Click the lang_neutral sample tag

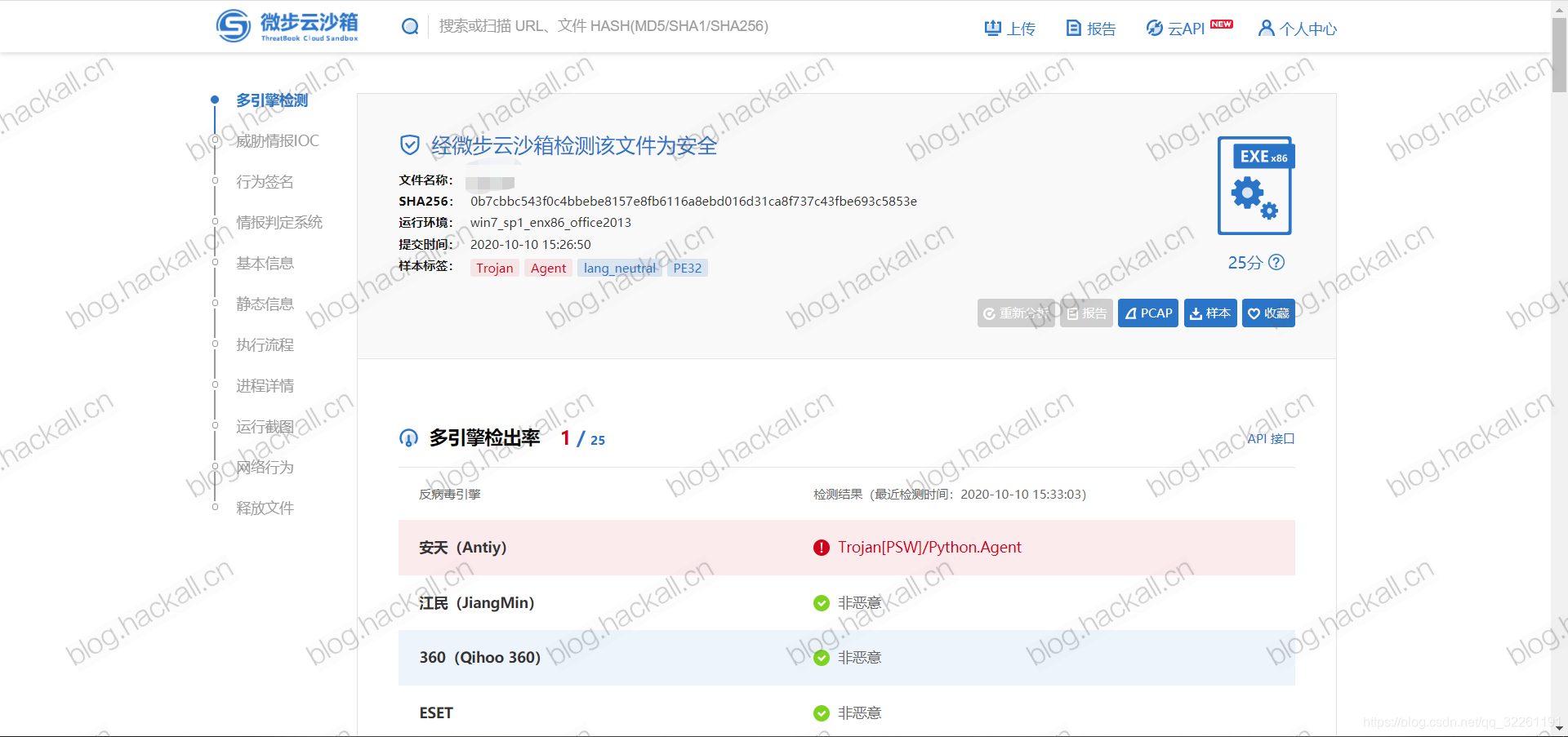620,269
